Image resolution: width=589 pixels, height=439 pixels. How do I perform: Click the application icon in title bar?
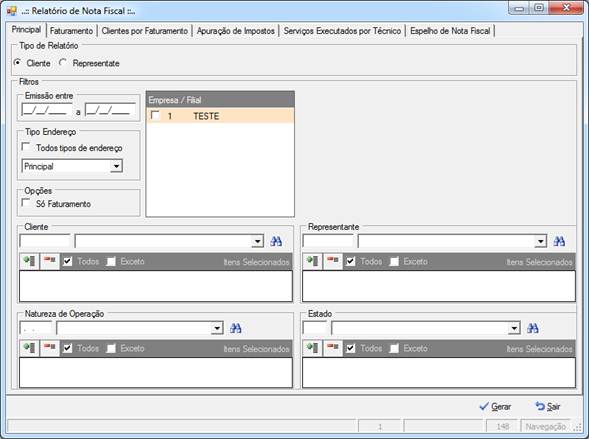click(x=12, y=11)
